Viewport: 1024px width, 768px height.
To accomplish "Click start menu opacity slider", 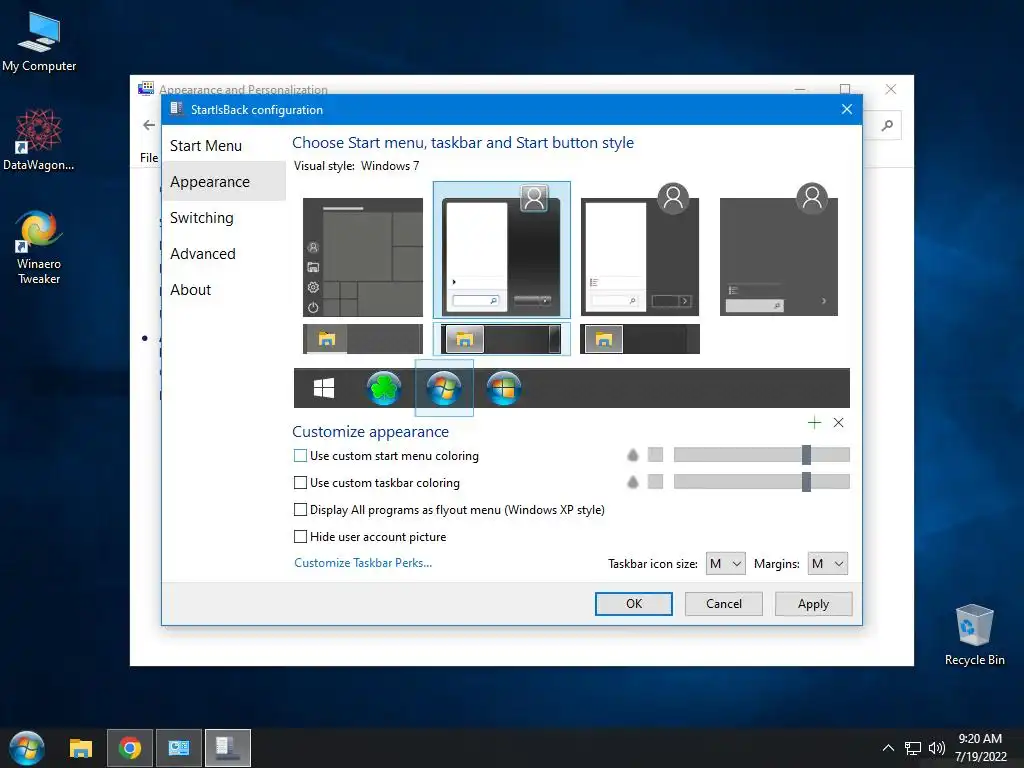I will click(761, 455).
